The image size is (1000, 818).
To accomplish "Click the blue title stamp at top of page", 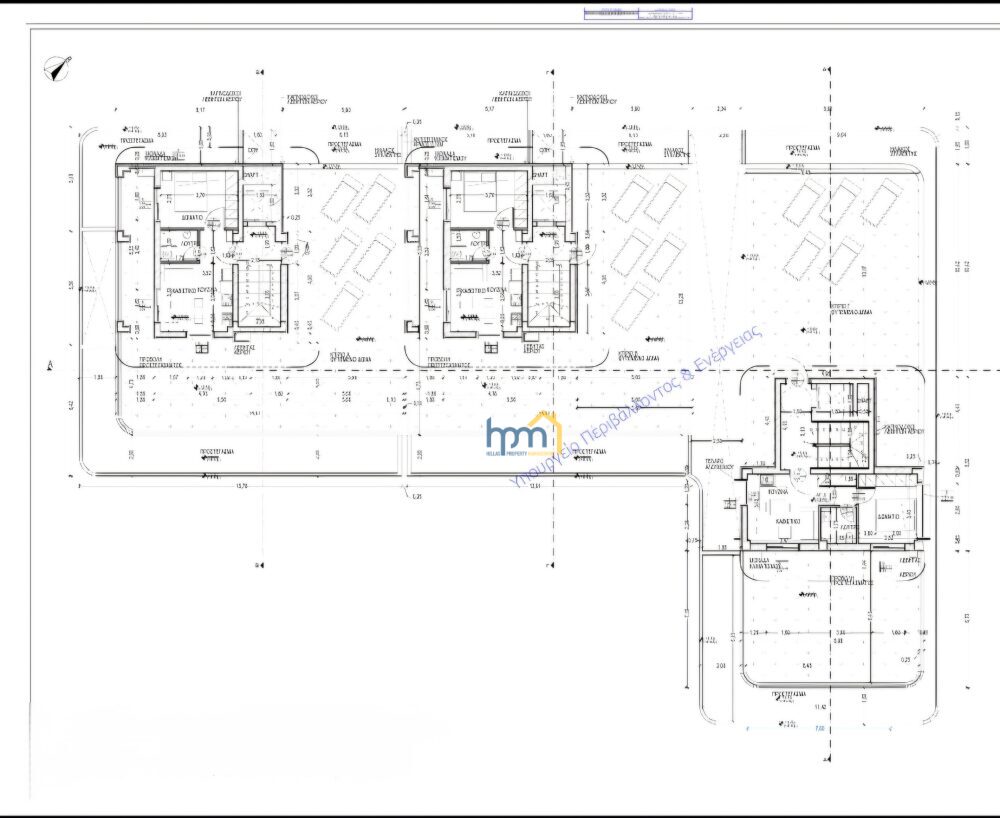I will [638, 14].
